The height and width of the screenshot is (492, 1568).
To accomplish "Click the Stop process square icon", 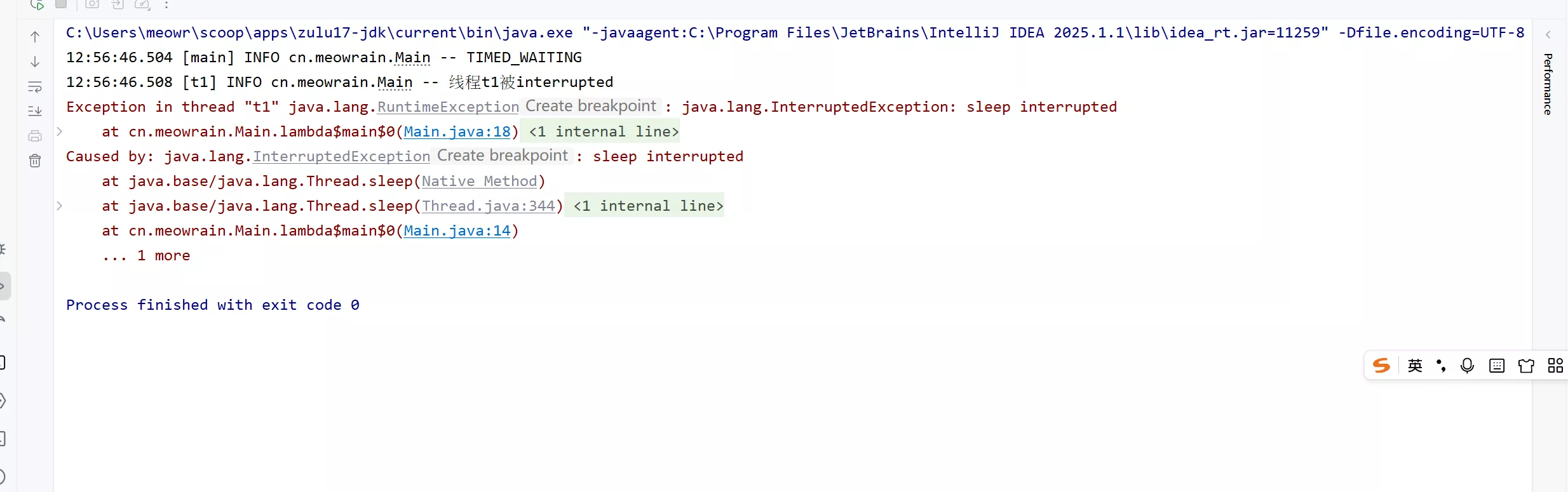I will pos(61,4).
